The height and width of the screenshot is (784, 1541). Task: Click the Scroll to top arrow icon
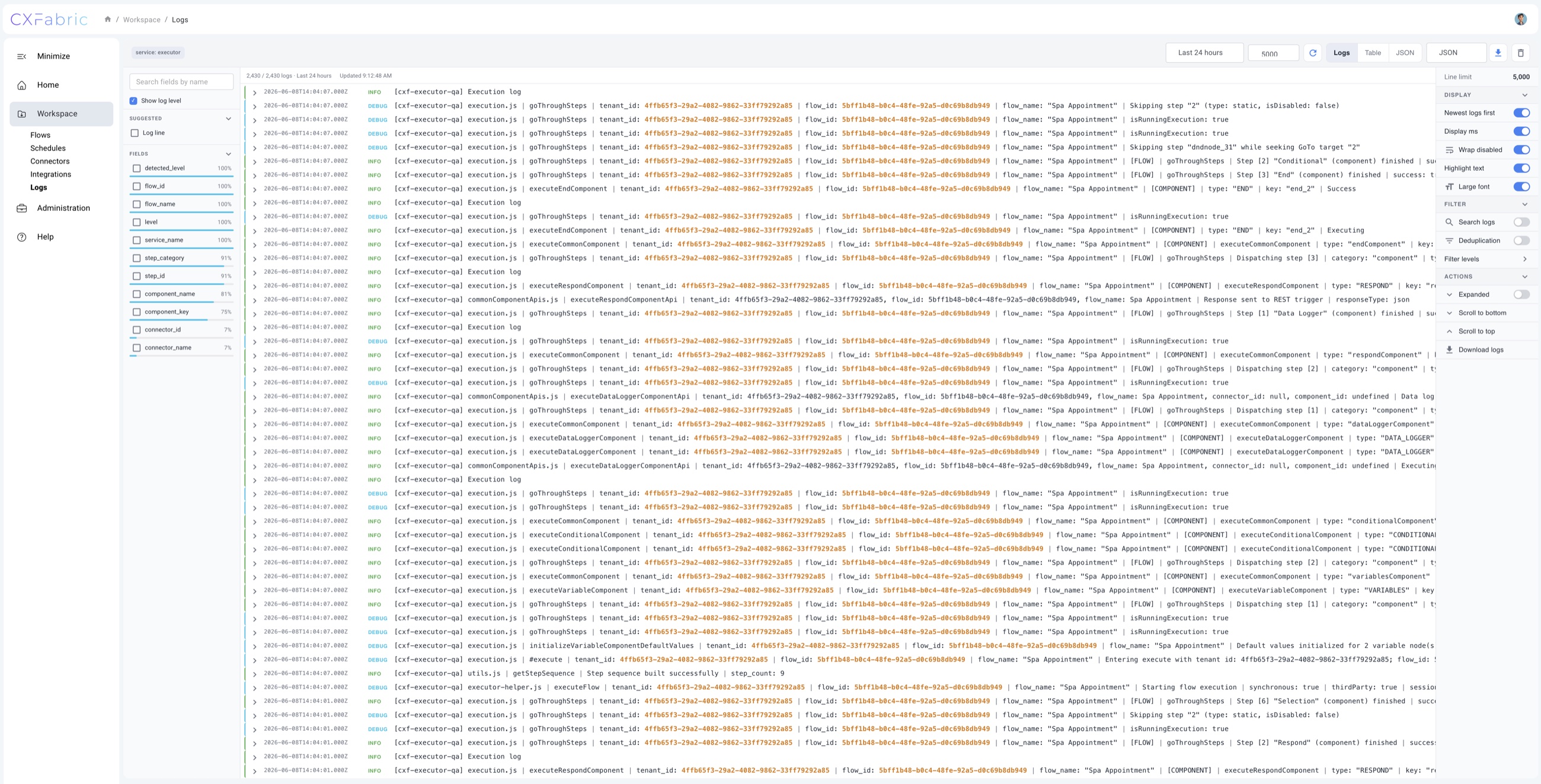coord(1450,331)
